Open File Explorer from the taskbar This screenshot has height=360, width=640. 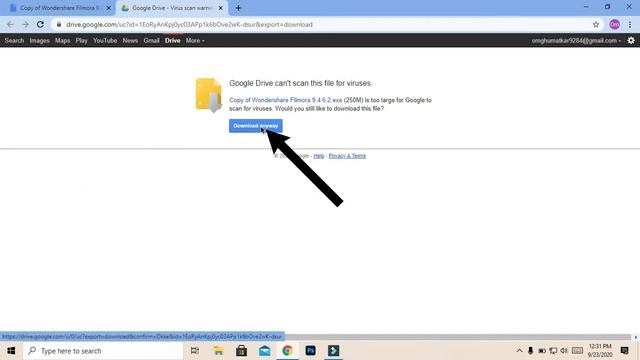218,351
